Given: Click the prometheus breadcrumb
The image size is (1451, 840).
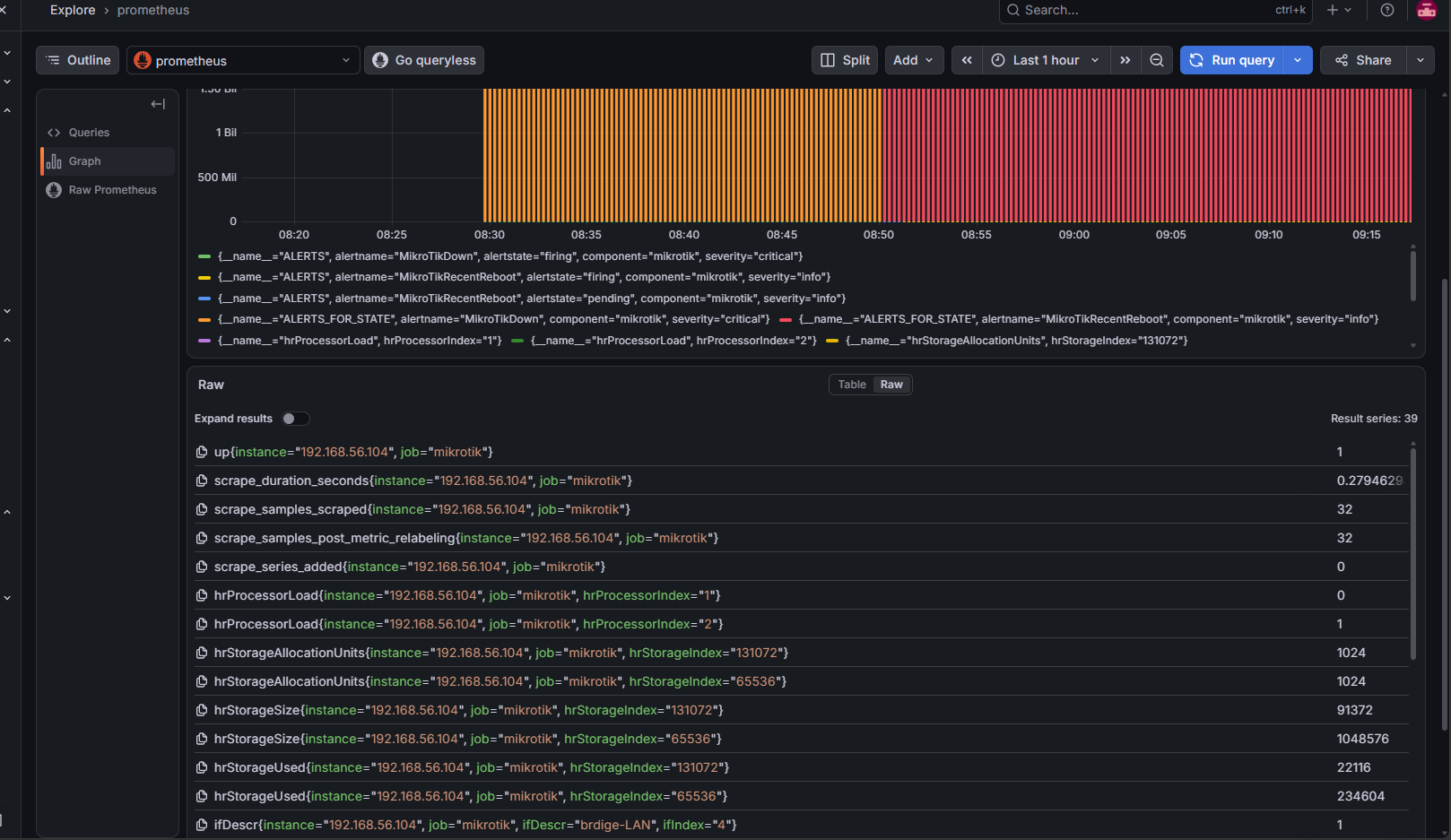Looking at the screenshot, I should (153, 10).
